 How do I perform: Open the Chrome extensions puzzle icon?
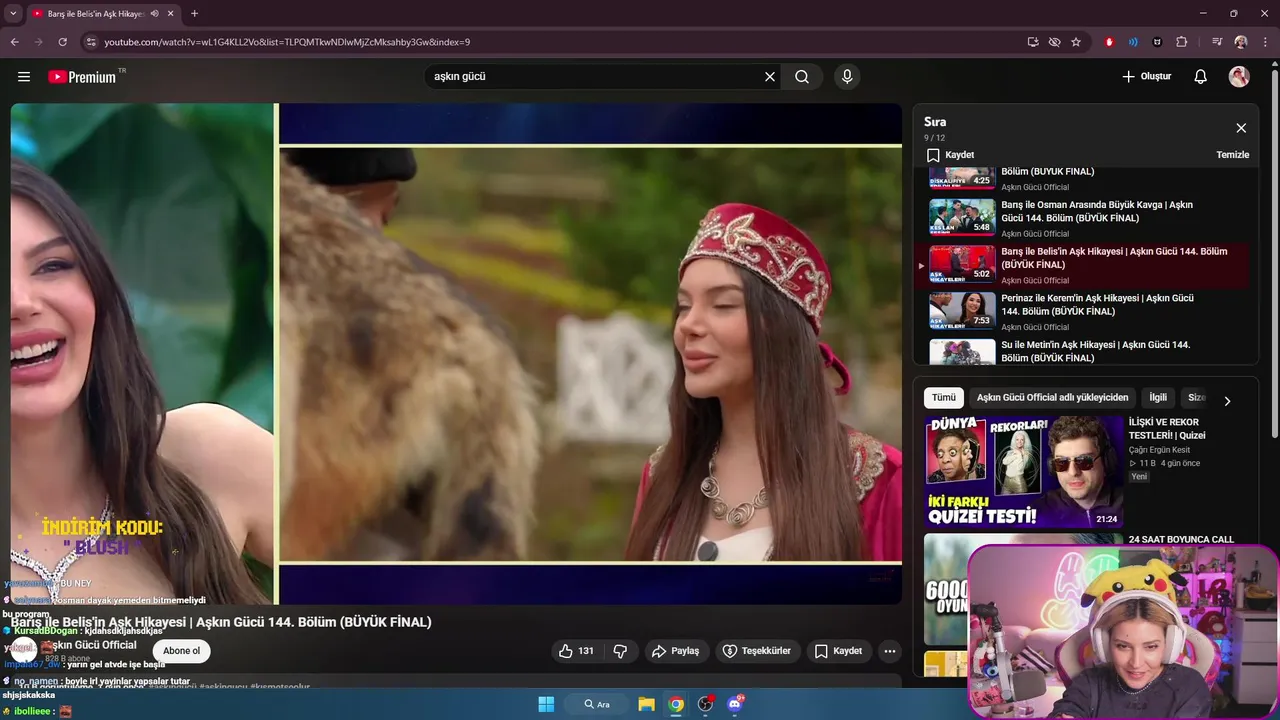tap(1181, 42)
